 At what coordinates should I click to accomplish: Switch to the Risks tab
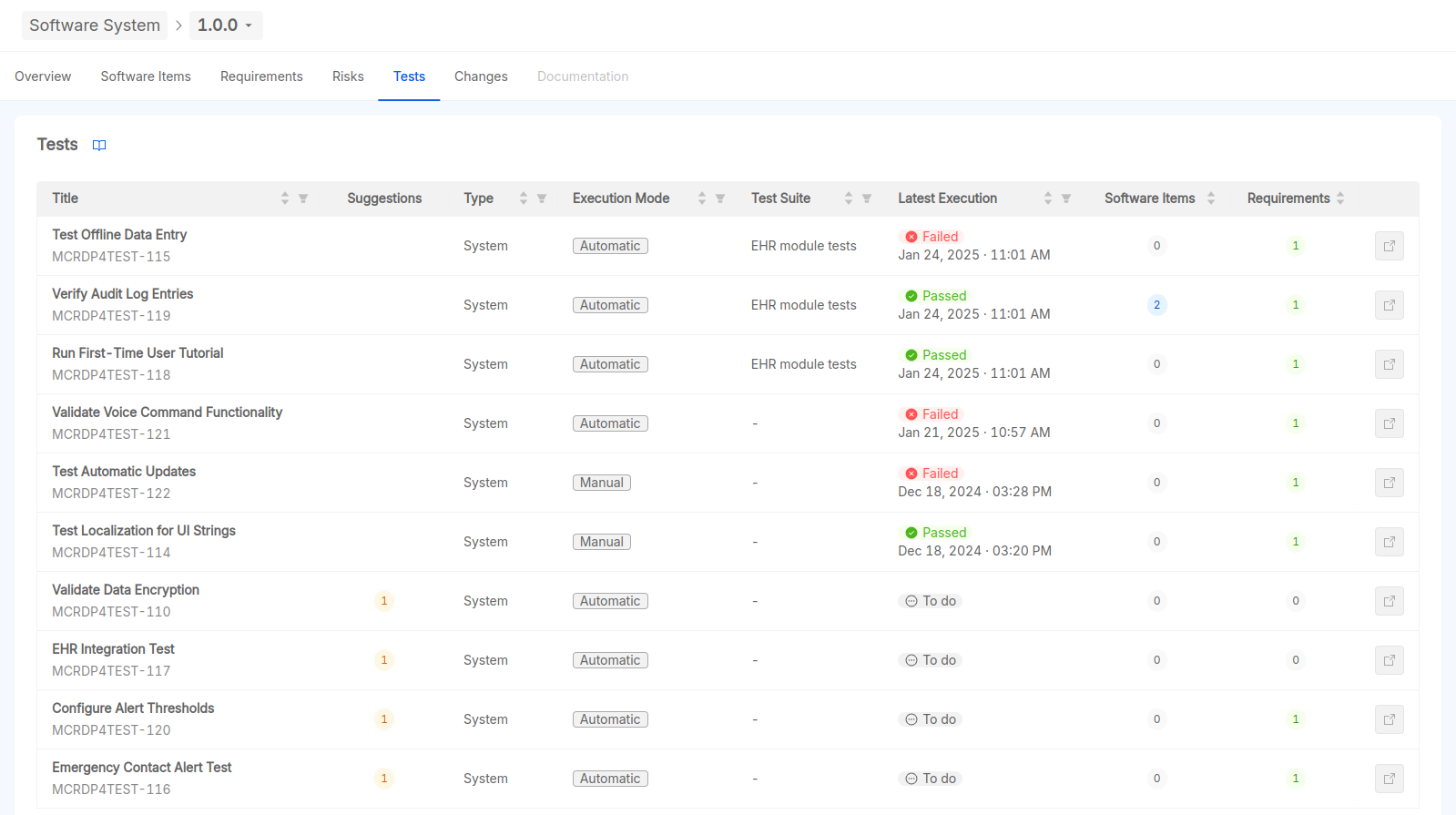(348, 76)
